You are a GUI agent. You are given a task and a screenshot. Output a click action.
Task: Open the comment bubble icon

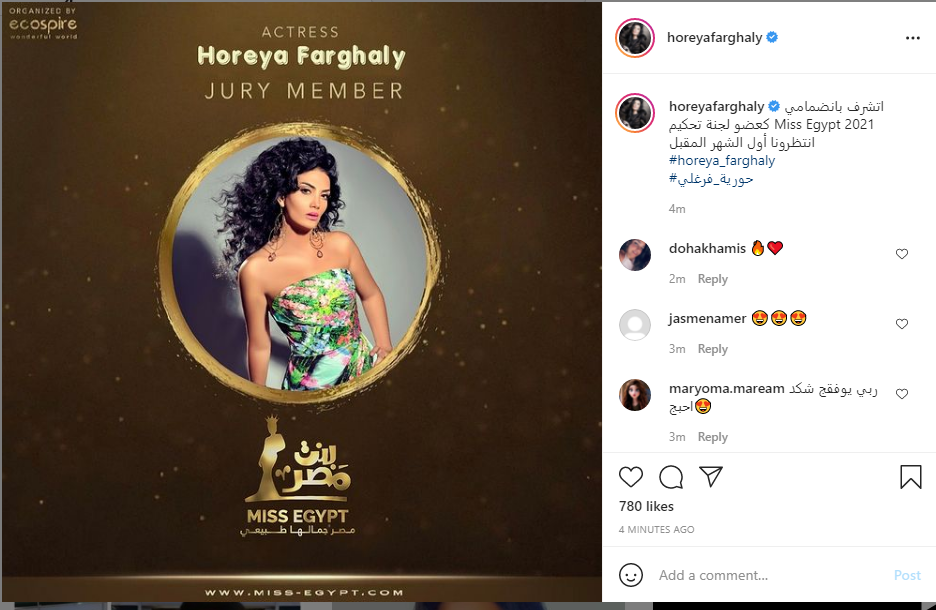[671, 477]
